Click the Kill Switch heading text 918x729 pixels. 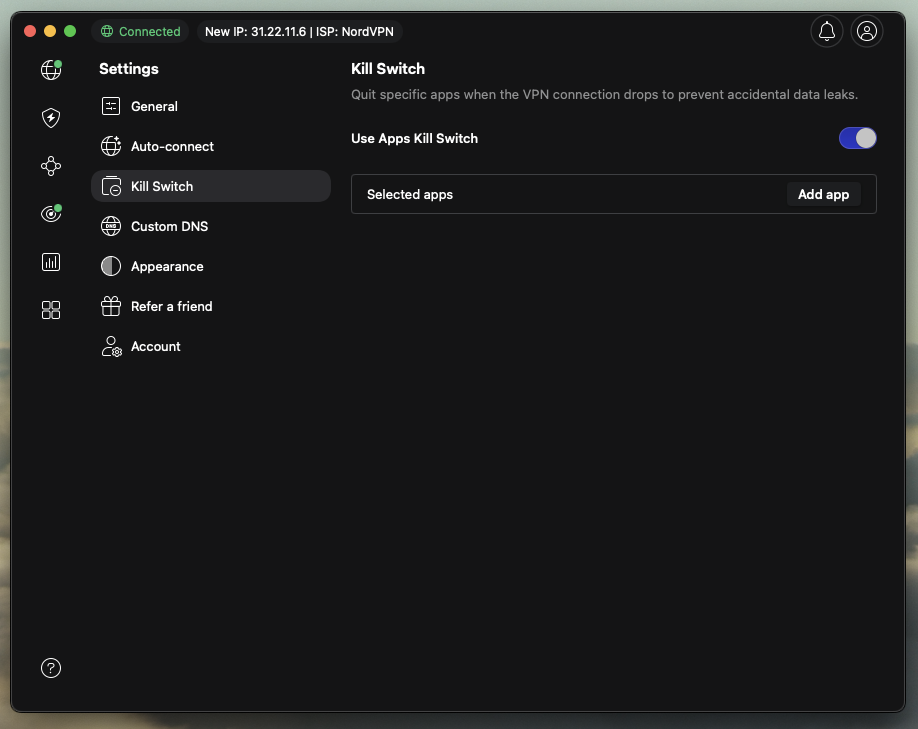click(388, 69)
